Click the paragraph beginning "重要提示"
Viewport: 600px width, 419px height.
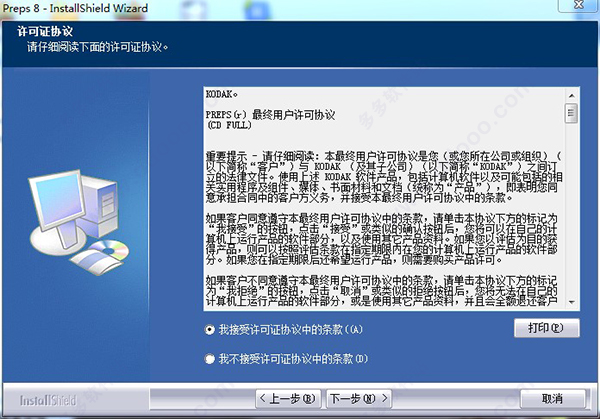pyautogui.click(x=384, y=177)
